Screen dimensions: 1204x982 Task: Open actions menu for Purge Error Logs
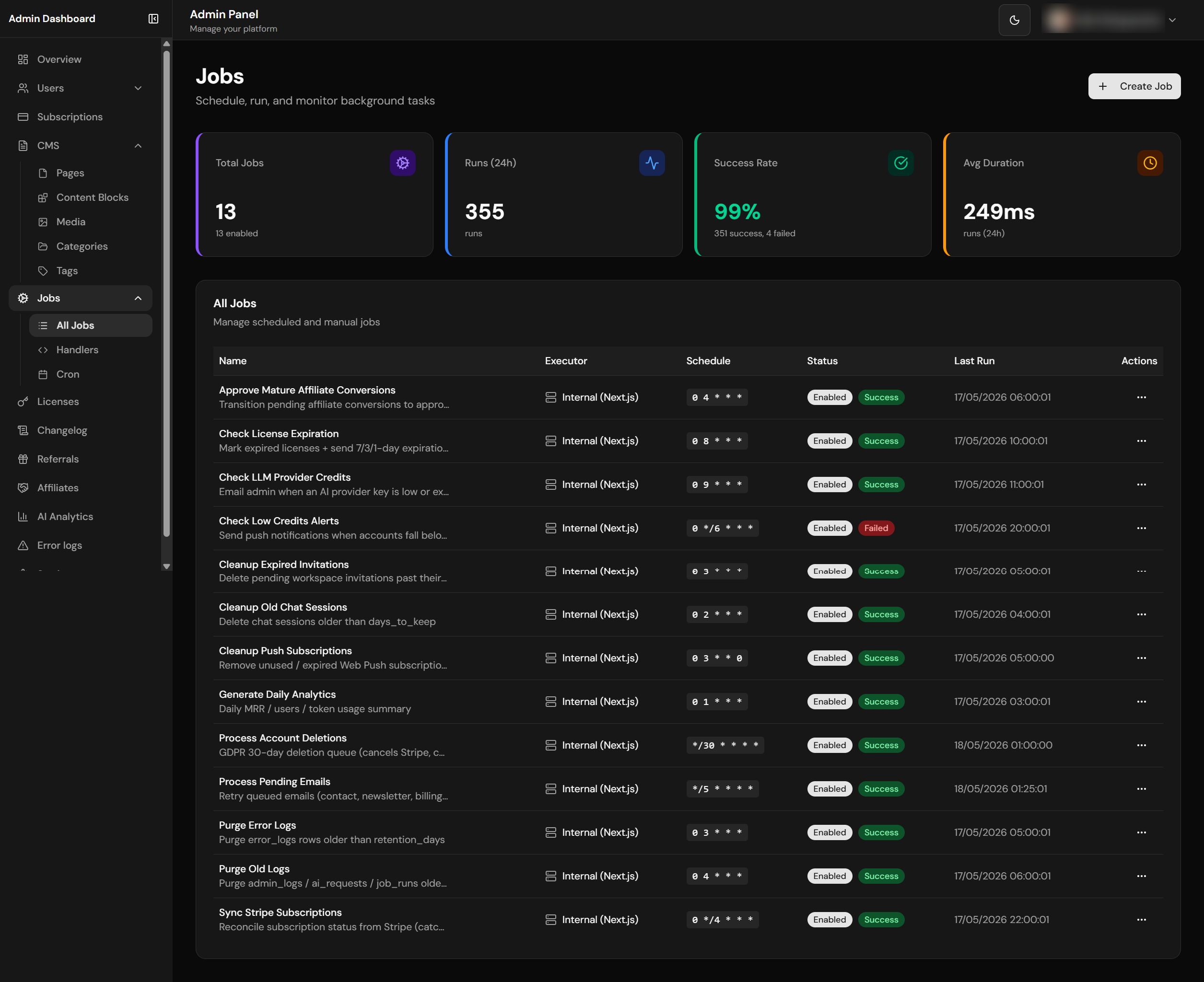[x=1141, y=832]
